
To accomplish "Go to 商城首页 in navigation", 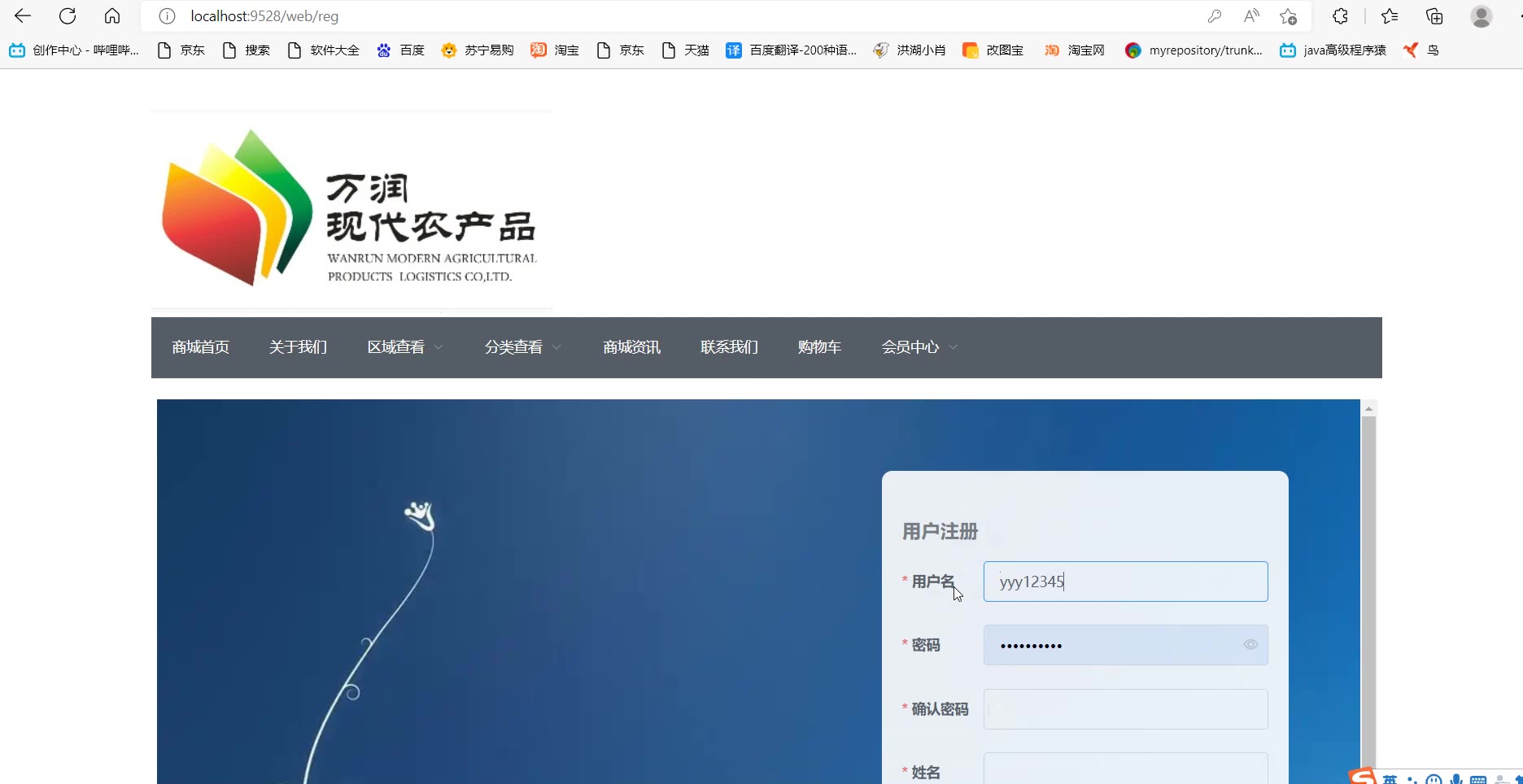I will [200, 347].
